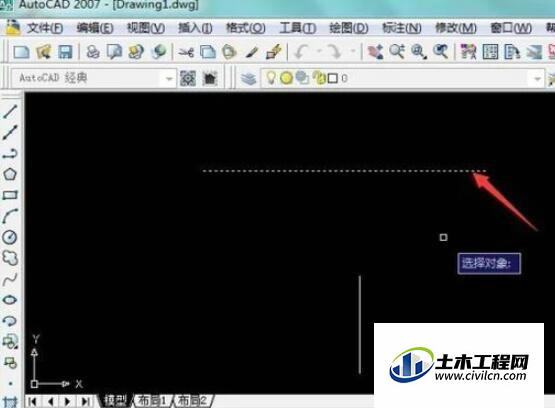Click the Plot Preview icon
Viewport: 555px width, 408px height.
pyautogui.click(x=115, y=52)
